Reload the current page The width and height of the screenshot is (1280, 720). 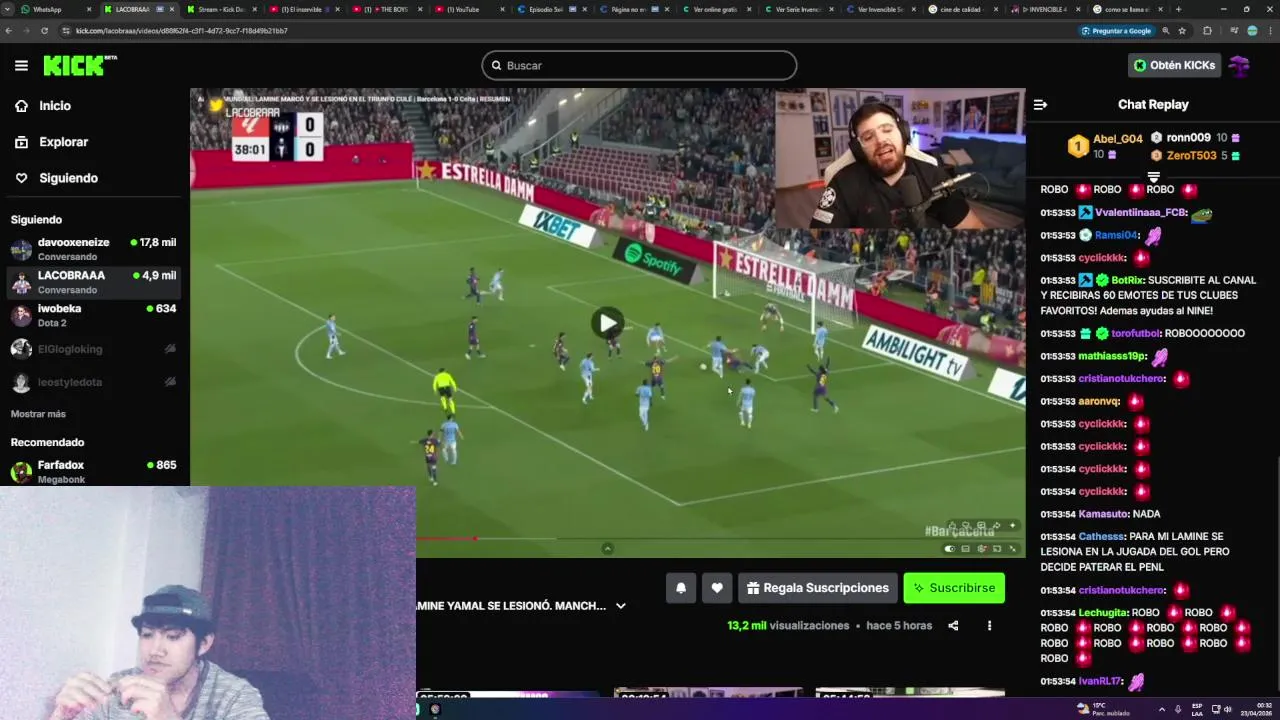(x=44, y=31)
